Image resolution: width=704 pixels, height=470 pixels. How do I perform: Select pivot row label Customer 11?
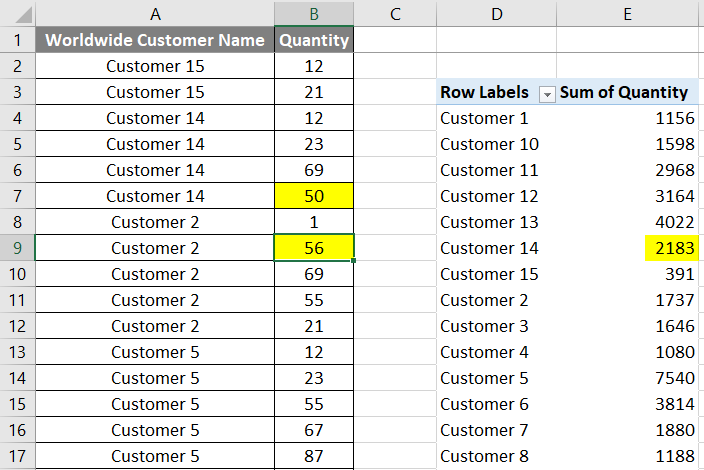click(497, 170)
